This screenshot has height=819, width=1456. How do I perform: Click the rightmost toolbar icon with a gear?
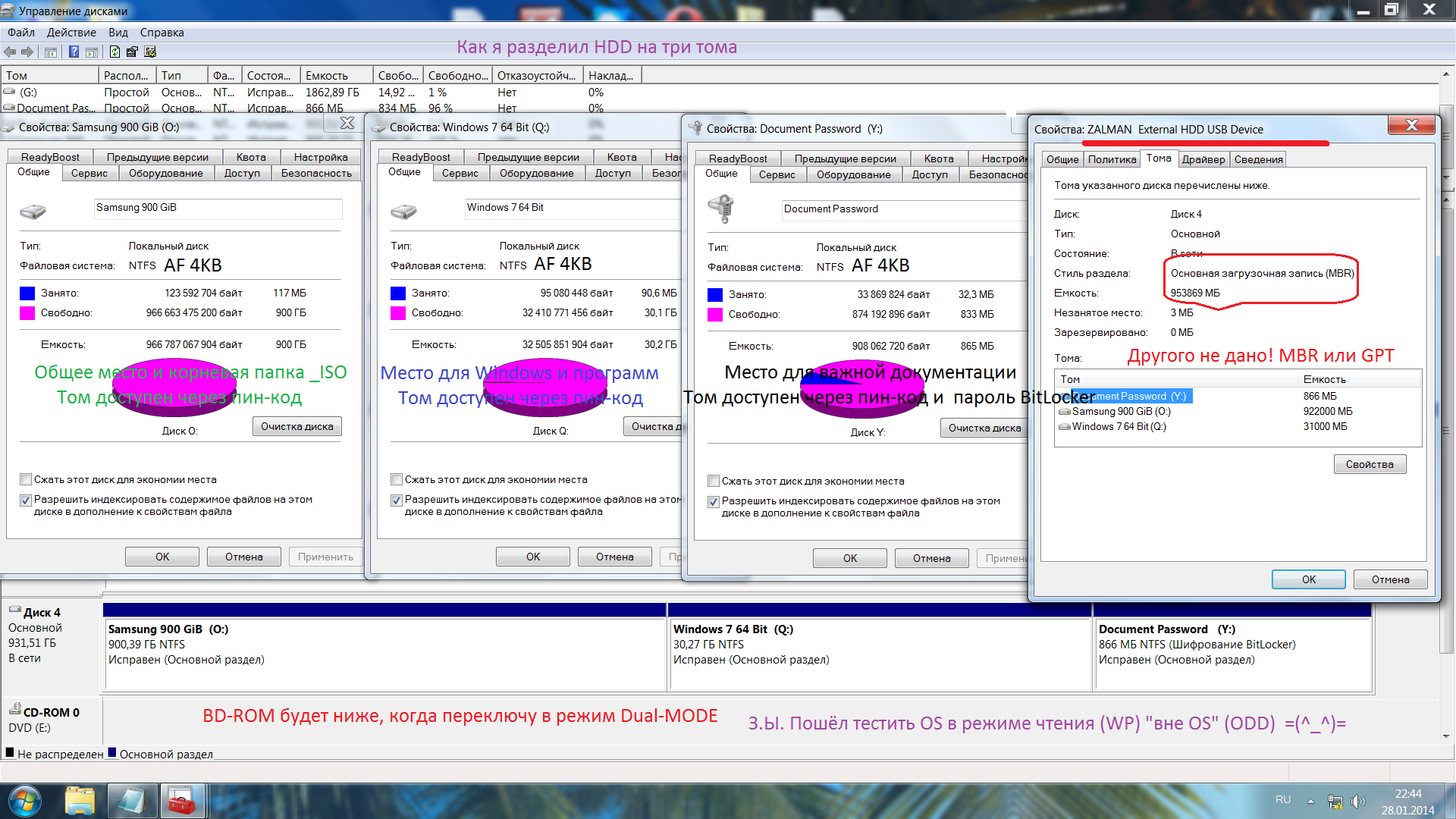point(150,52)
